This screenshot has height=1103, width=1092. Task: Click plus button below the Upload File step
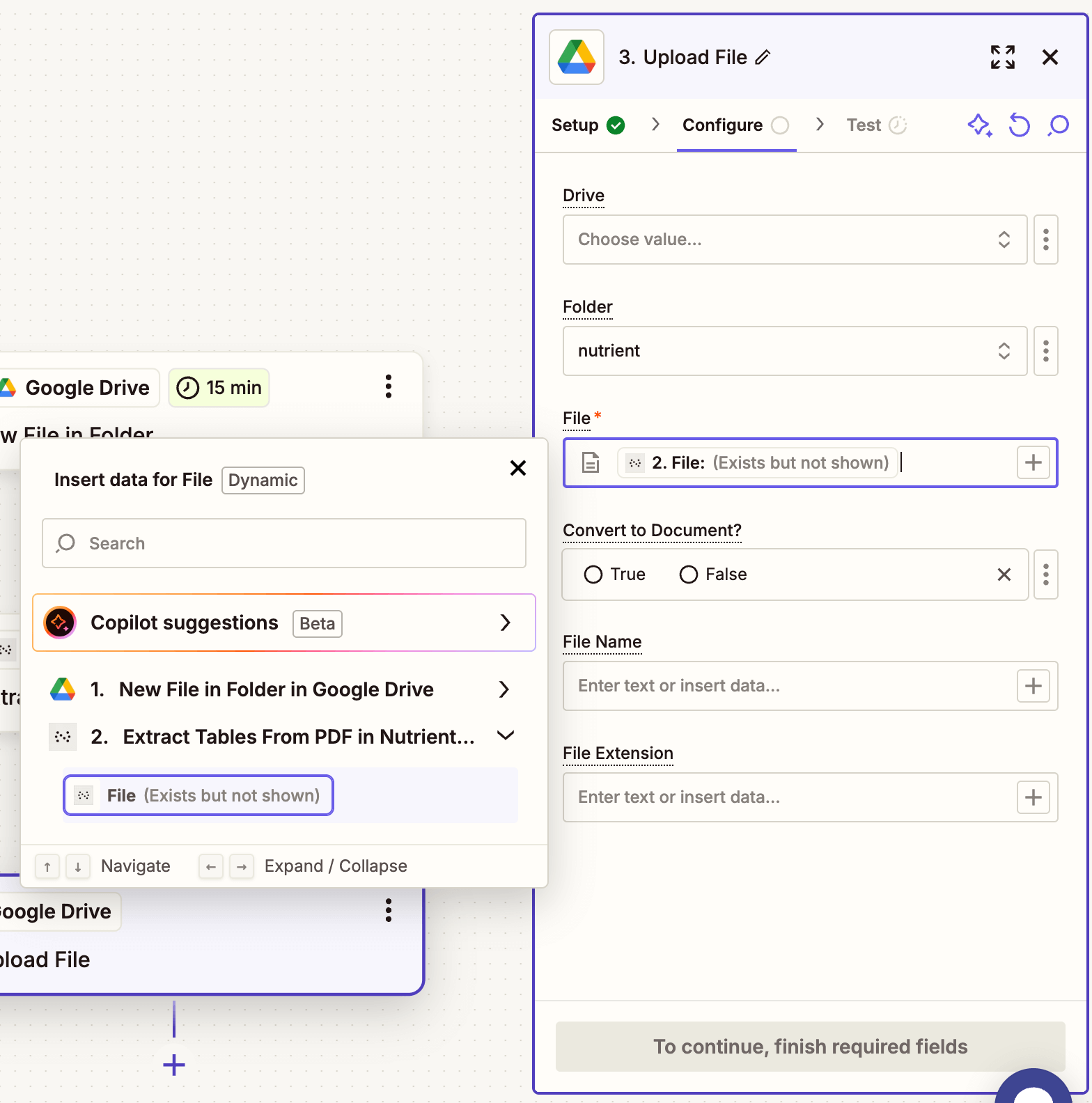174,1065
